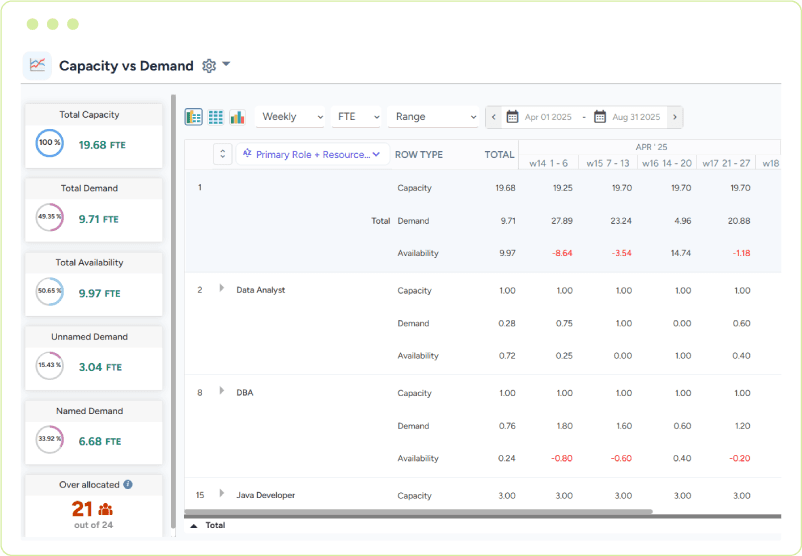Screen dimensions: 802x556
Task: Click the Total Capacity 100 % ring
Action: point(50,143)
